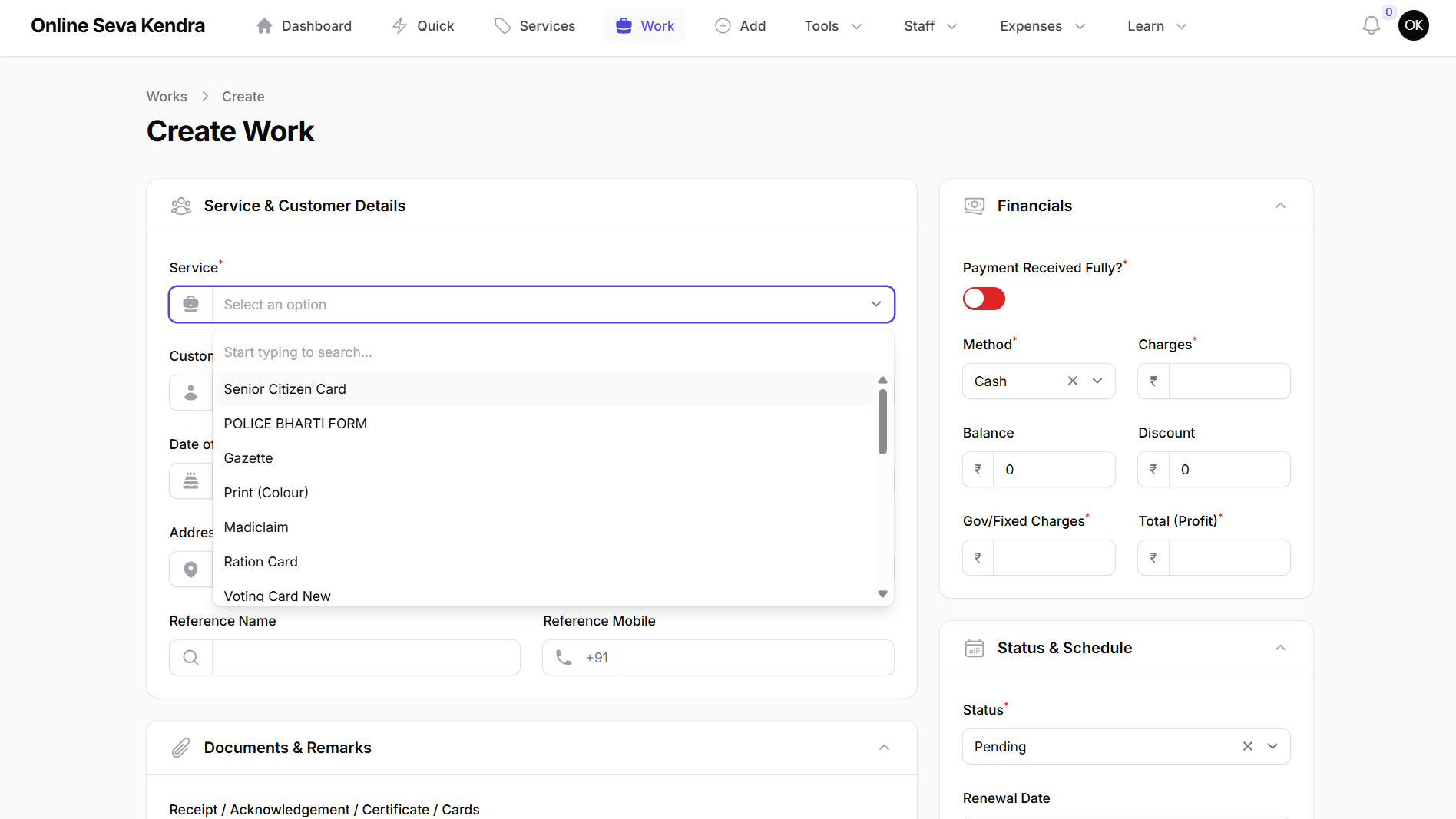Close the Service select dropdown chevron
1456x819 pixels.
[875, 304]
